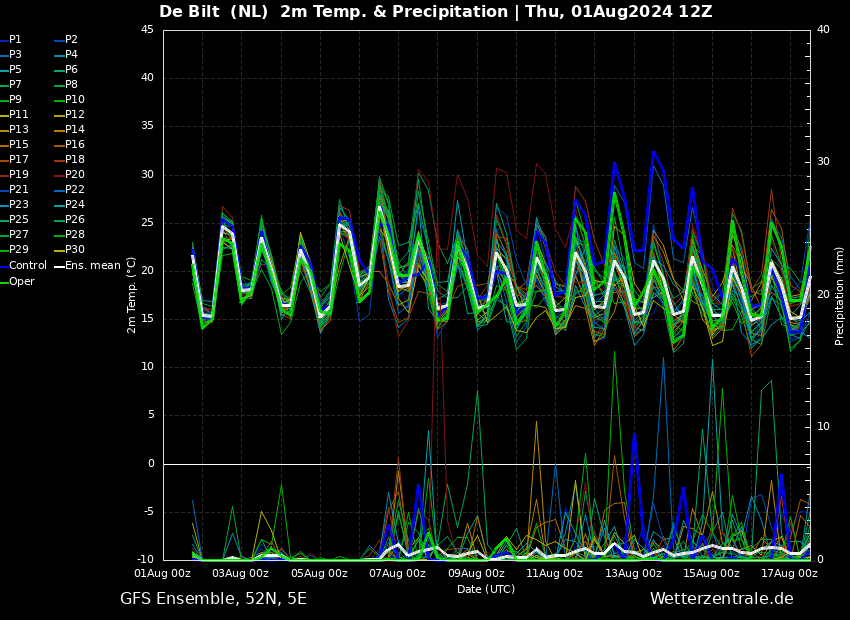
Task: Click the P17 legend label
Action: tap(18, 159)
